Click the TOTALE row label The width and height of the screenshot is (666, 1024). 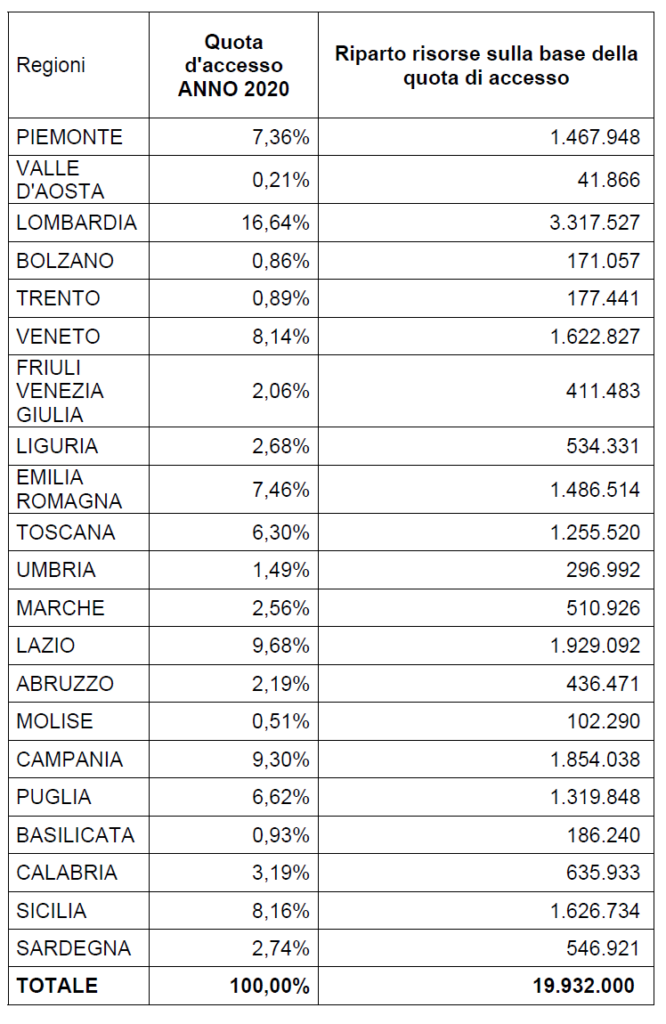click(57, 986)
